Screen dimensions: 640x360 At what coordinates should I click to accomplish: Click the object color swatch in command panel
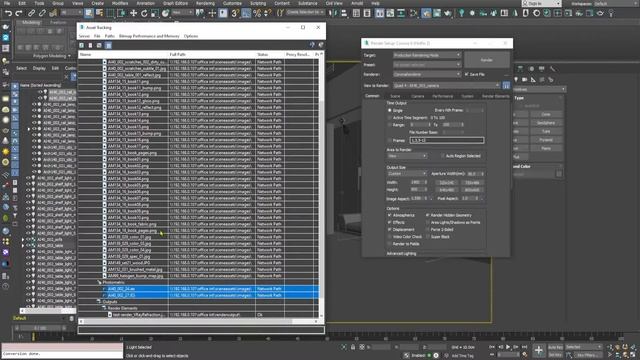pyautogui.click(x=559, y=174)
